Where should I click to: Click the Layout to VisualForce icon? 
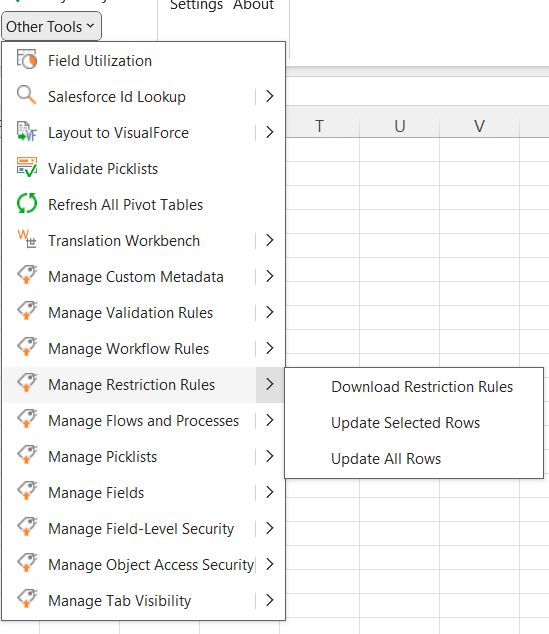(27, 132)
